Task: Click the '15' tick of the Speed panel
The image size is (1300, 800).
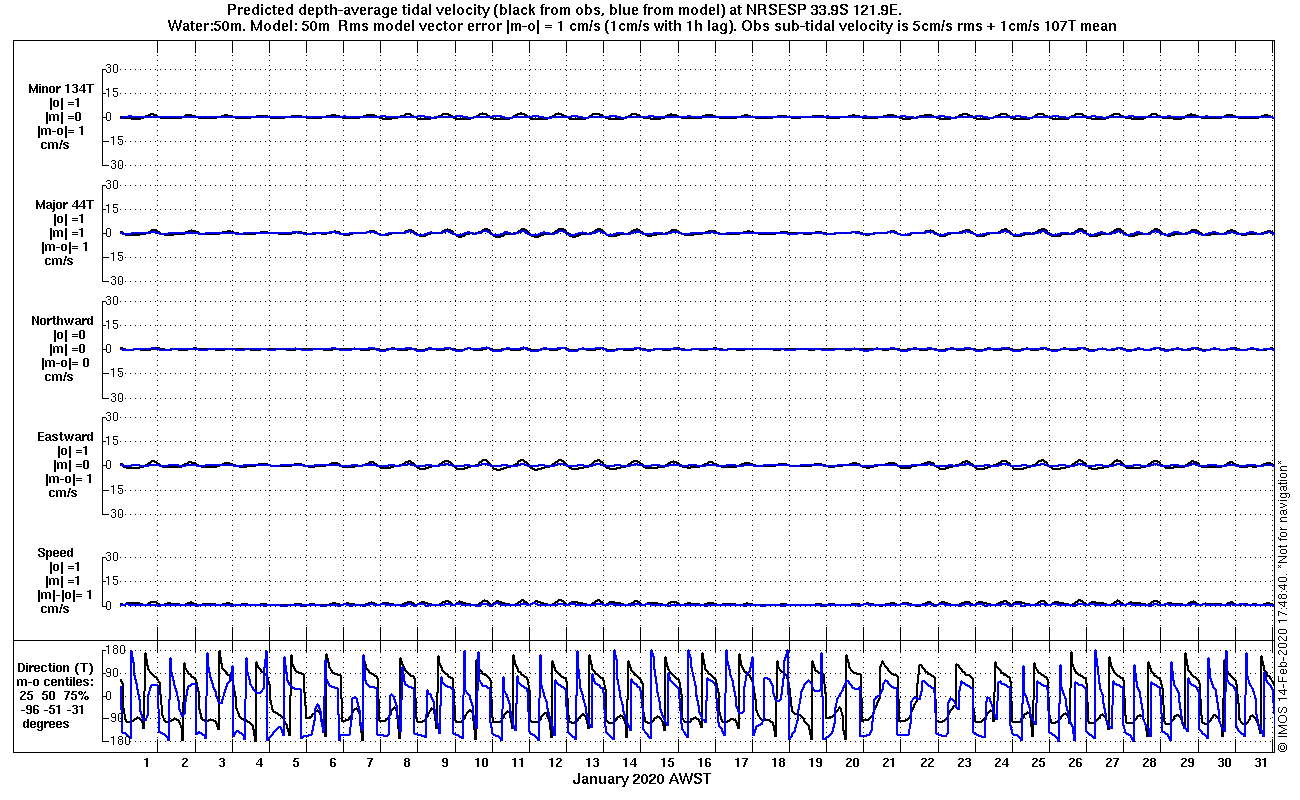Action: coord(113,581)
